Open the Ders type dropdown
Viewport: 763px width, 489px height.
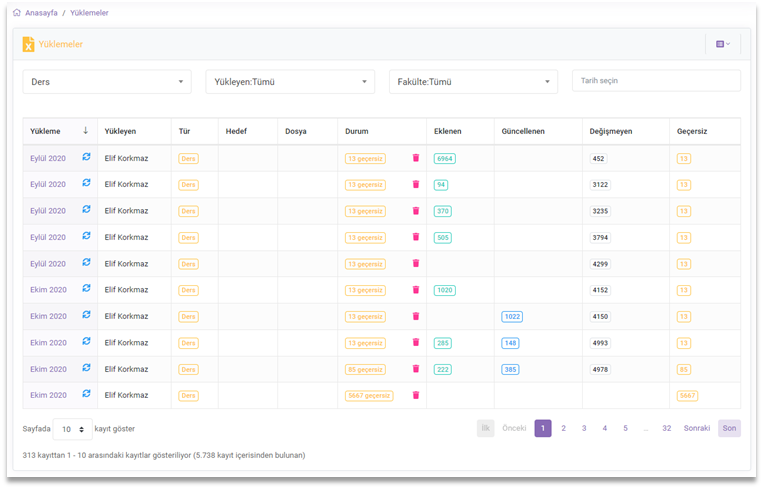[x=107, y=82]
